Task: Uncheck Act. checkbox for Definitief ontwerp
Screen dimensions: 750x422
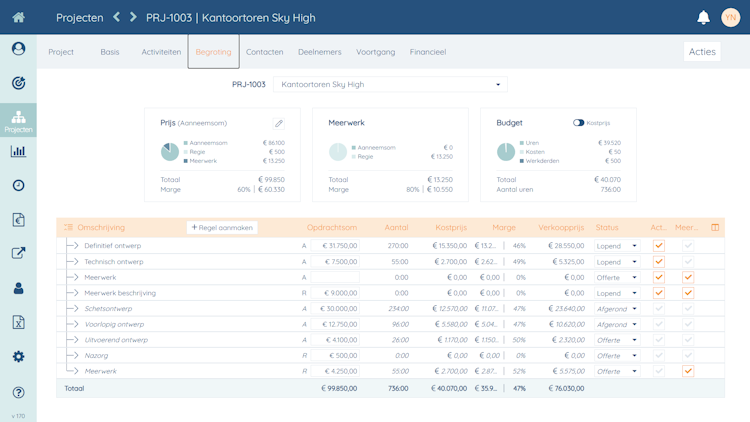Action: coord(659,245)
